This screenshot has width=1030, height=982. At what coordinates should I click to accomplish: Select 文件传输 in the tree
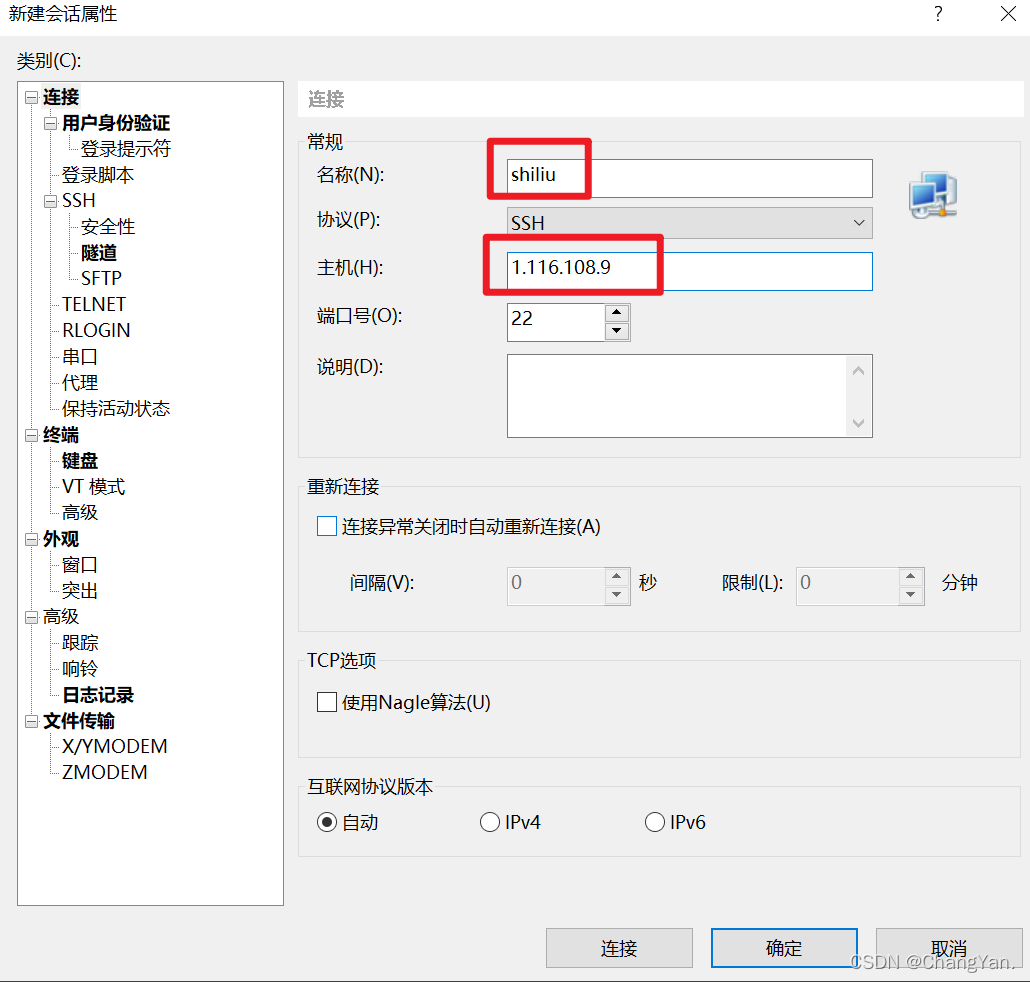(79, 721)
